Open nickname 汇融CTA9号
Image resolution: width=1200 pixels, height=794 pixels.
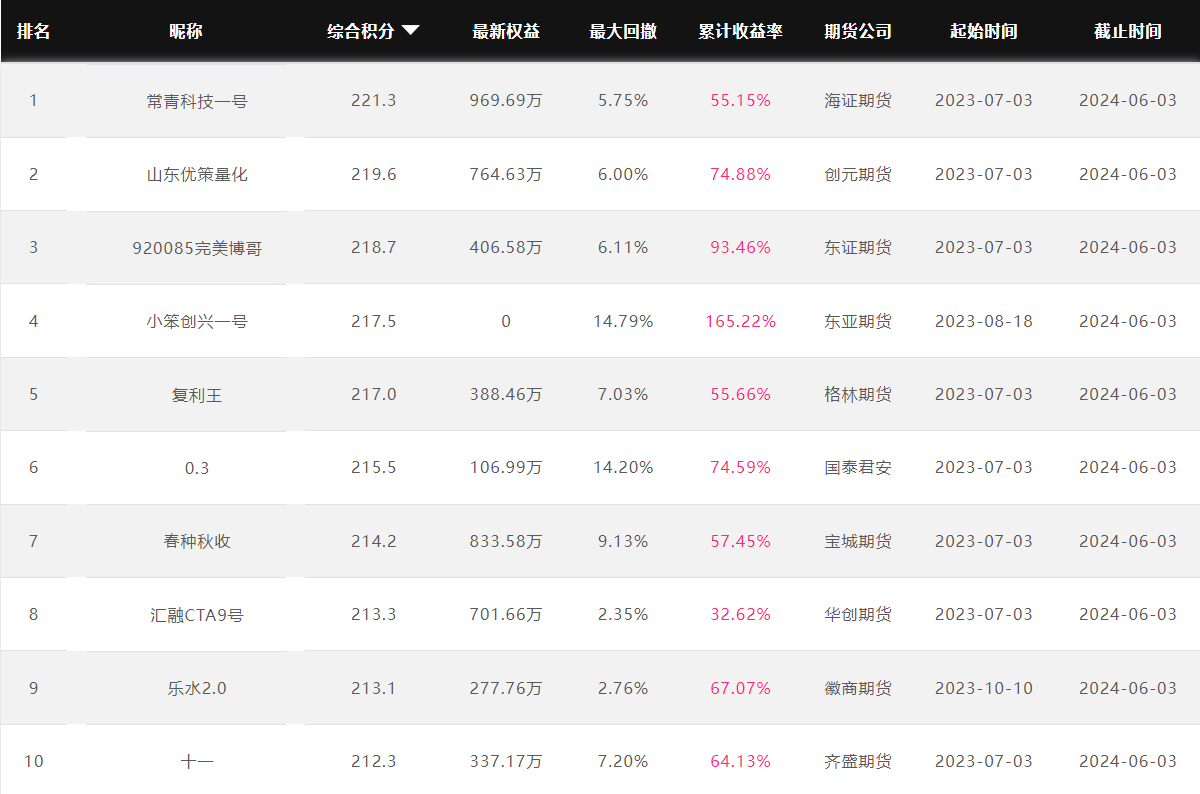[x=197, y=614]
